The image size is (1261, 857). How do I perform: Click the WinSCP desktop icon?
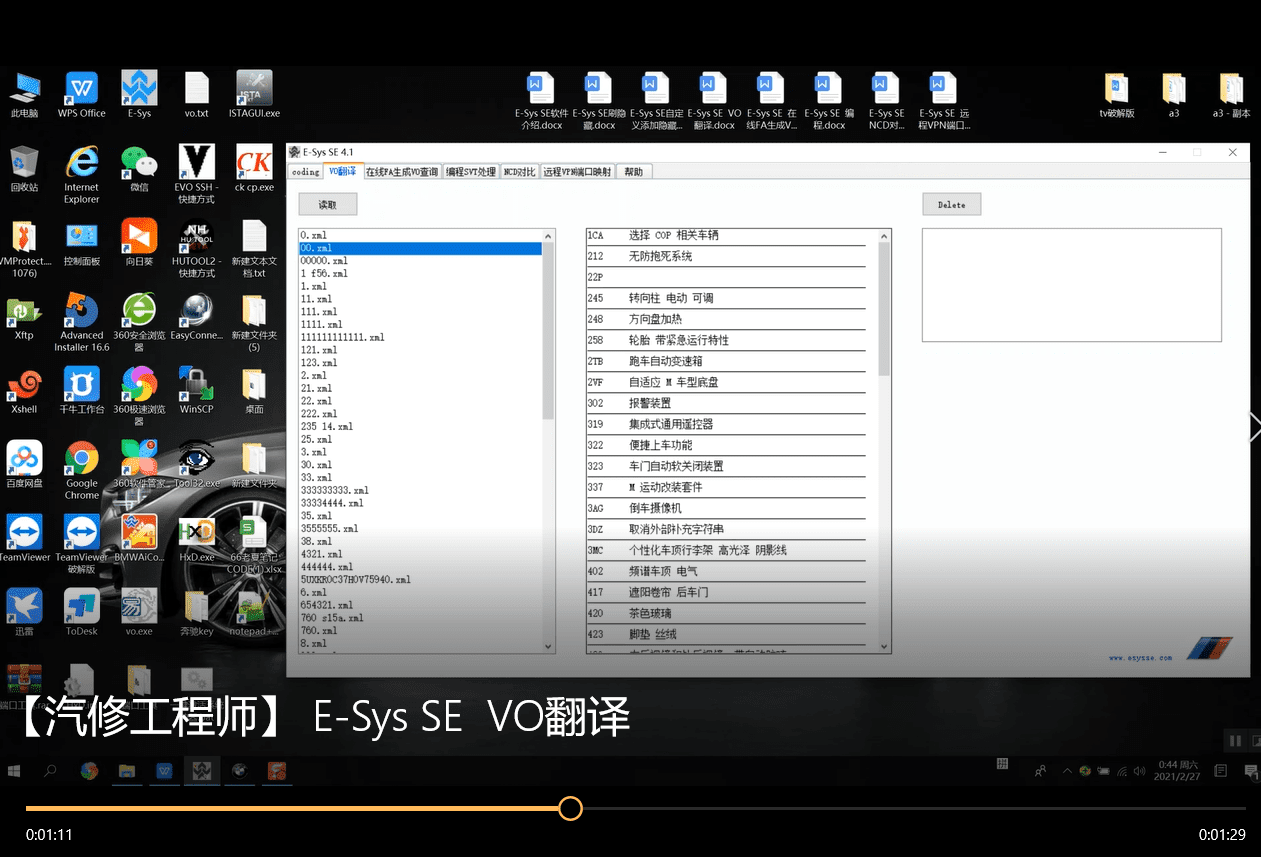coord(196,385)
